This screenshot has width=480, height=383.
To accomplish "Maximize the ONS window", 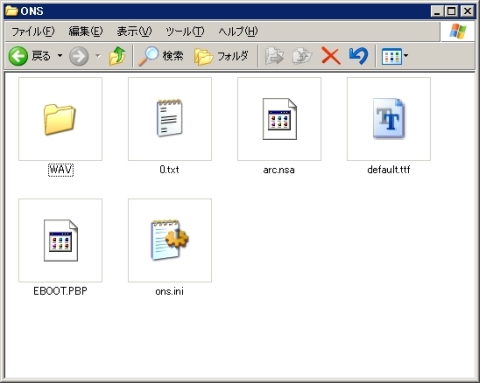I will (x=452, y=11).
